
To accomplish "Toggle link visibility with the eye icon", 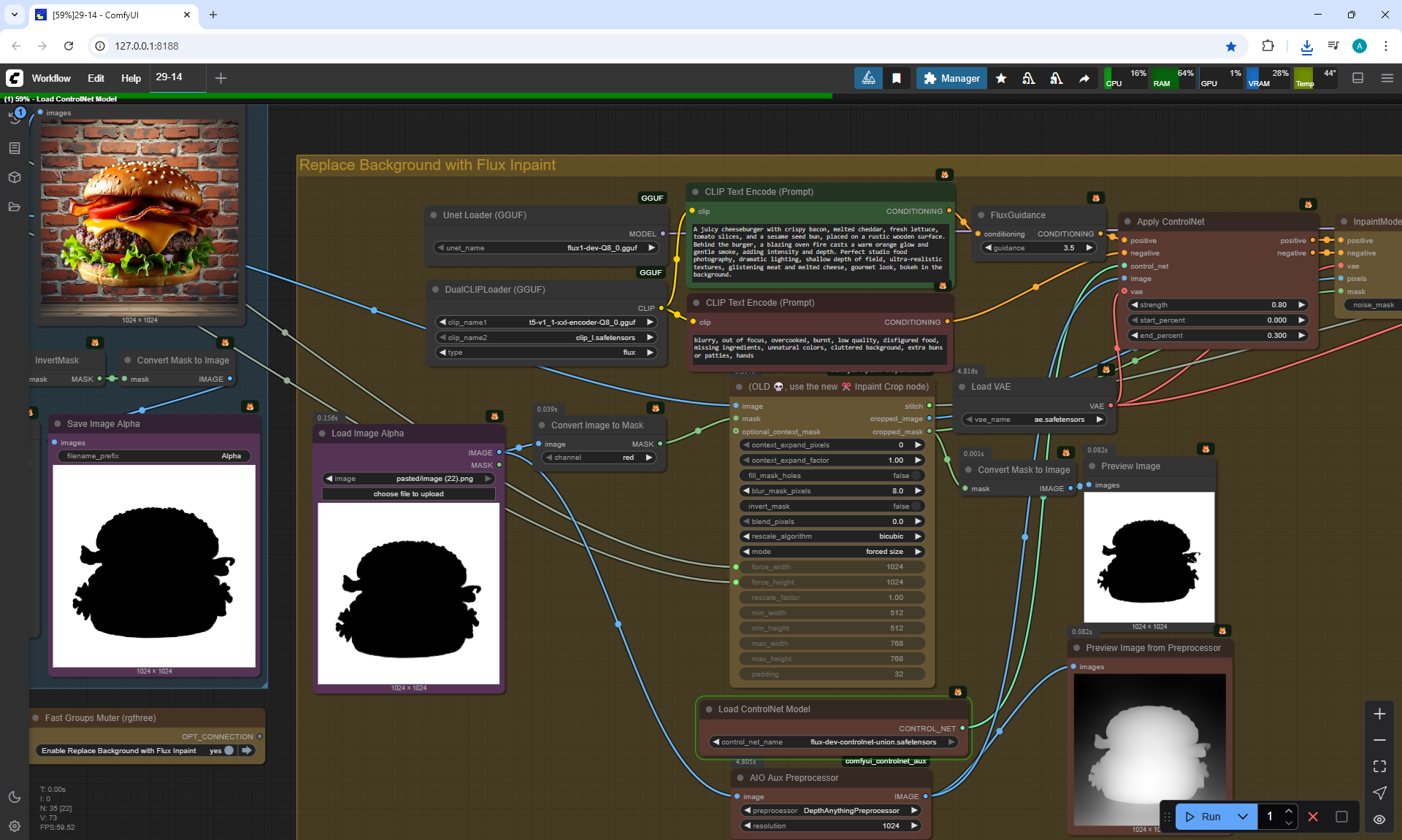I will 1379,819.
